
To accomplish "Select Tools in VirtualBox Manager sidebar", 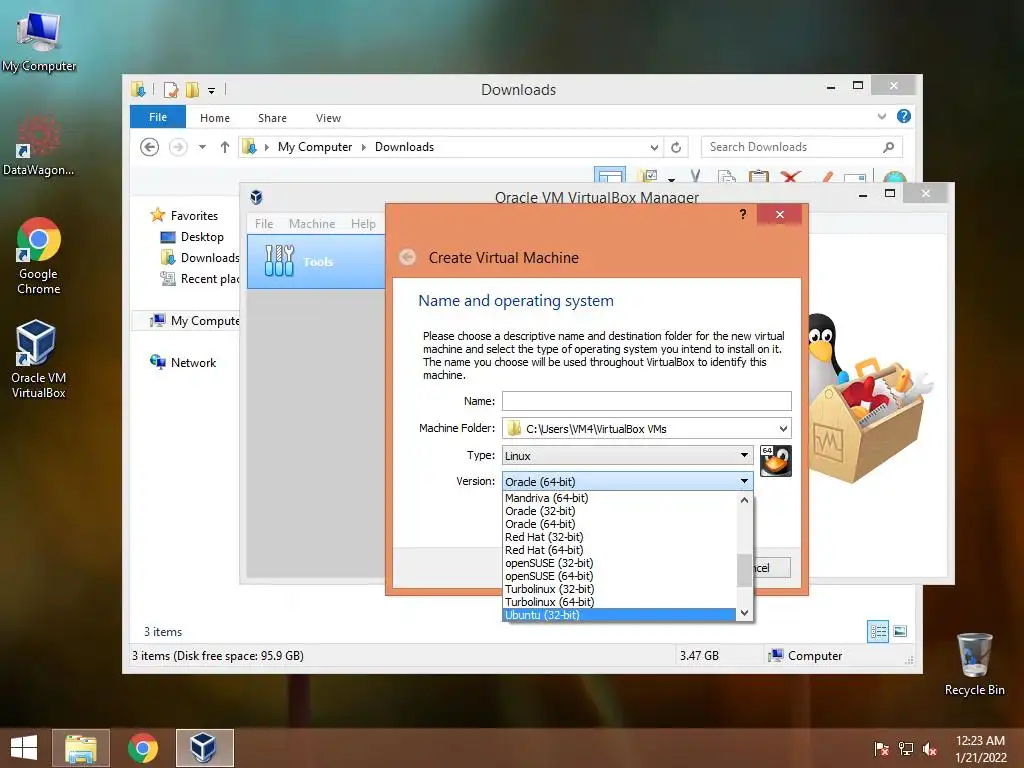I will pyautogui.click(x=316, y=261).
